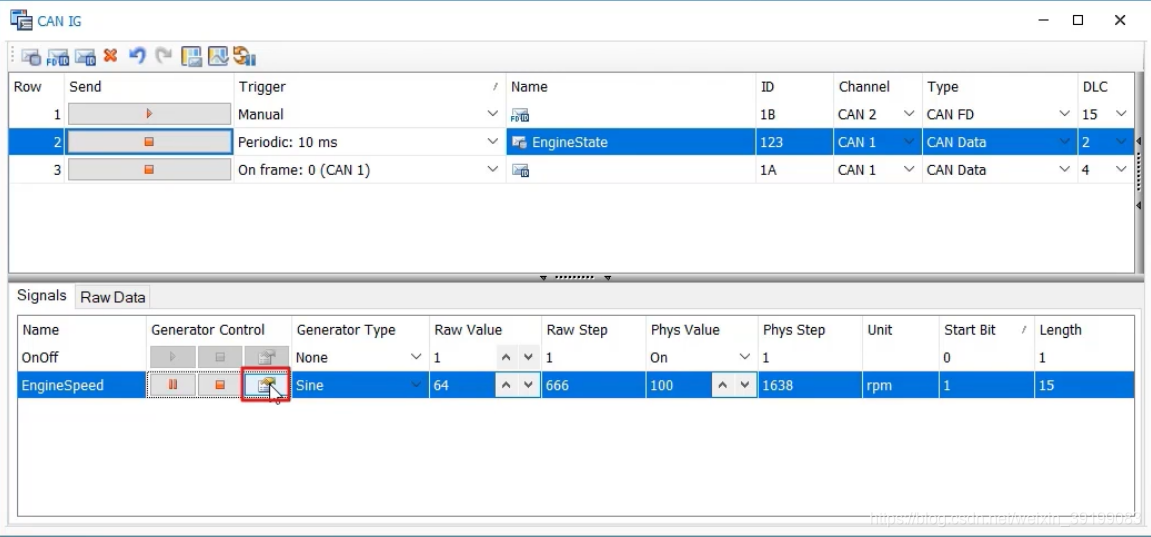Click the ID column header
The image size is (1151, 537).
tap(794, 87)
